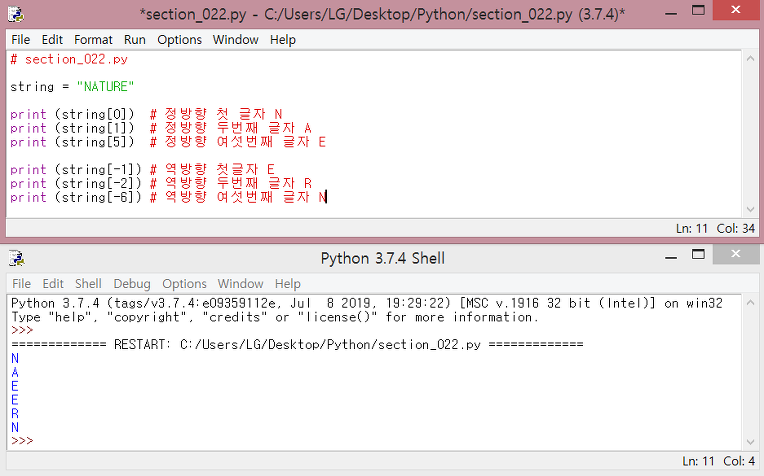
Task: Click Shell window scrollbar down arrow
Action: (750, 442)
